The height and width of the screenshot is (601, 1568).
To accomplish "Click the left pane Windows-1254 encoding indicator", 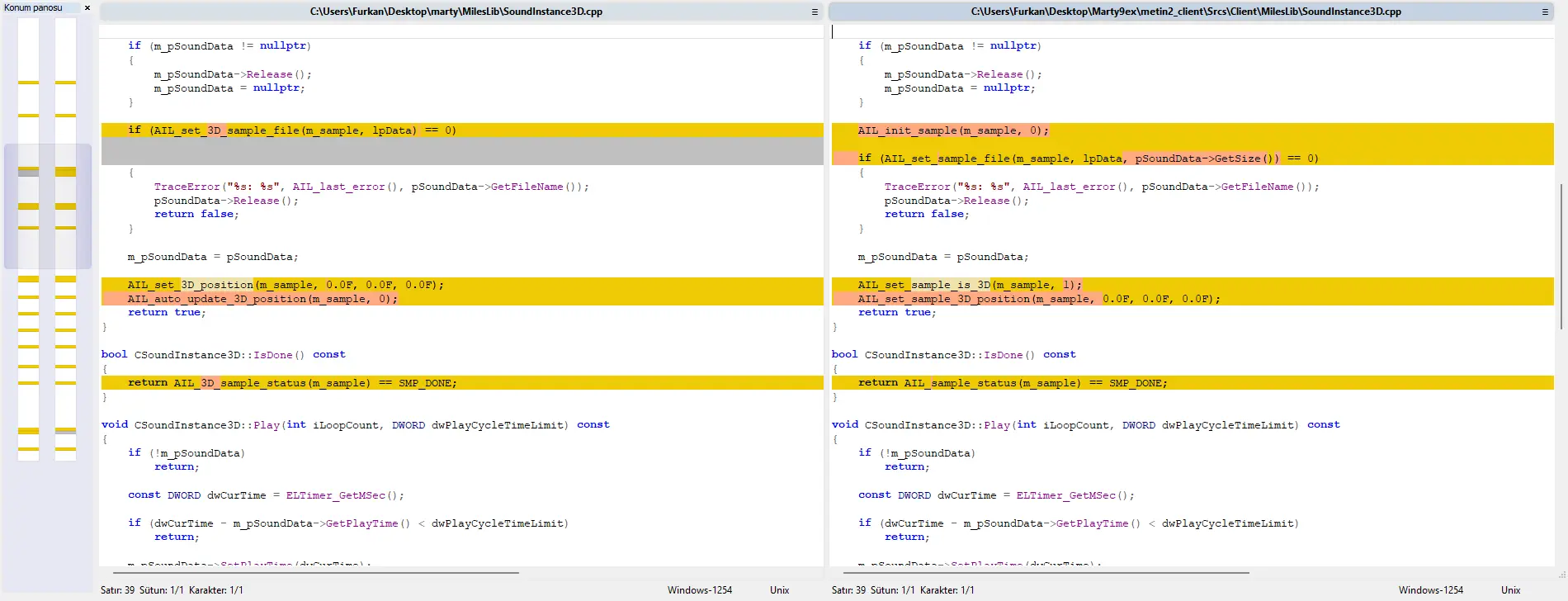I will click(700, 590).
